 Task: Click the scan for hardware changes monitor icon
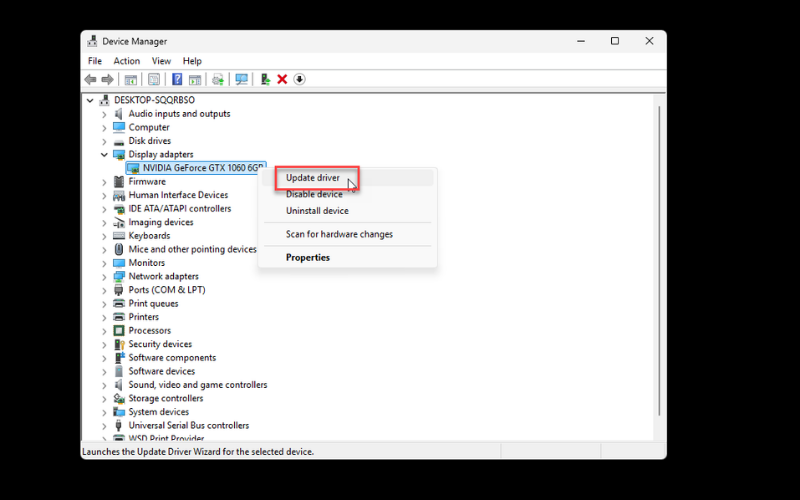click(x=241, y=79)
